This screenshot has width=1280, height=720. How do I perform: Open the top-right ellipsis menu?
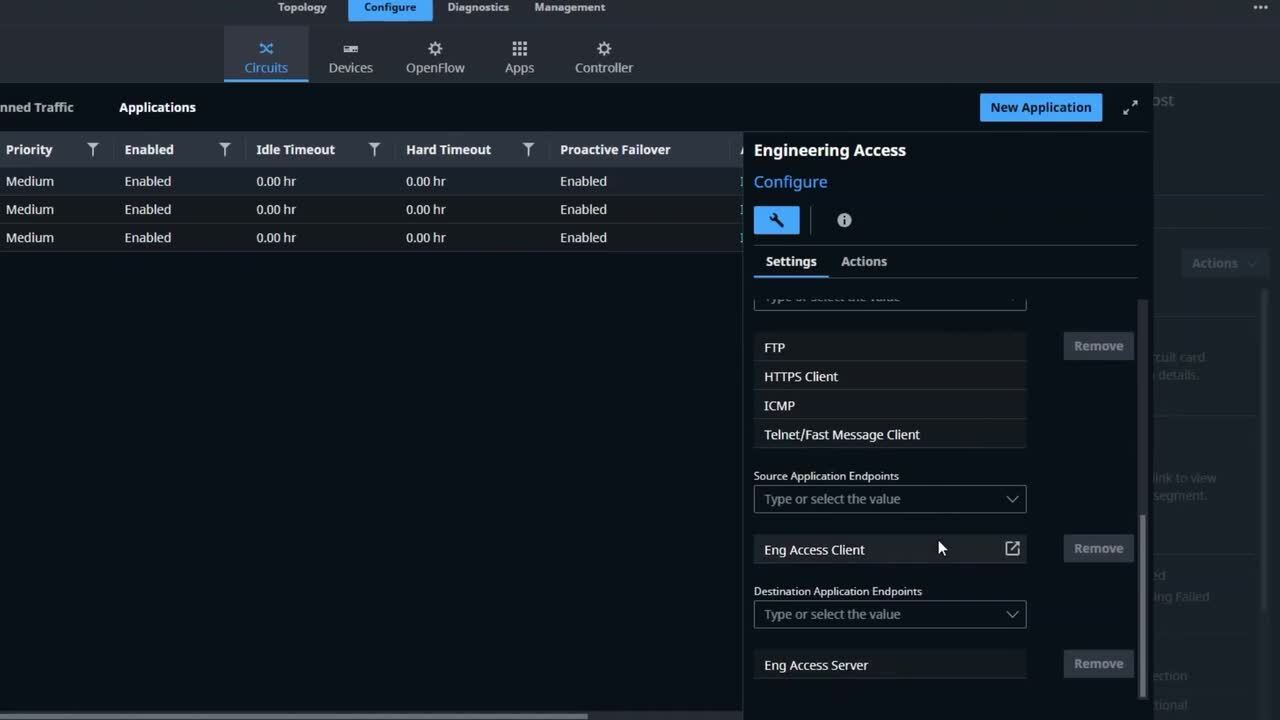[1260, 8]
